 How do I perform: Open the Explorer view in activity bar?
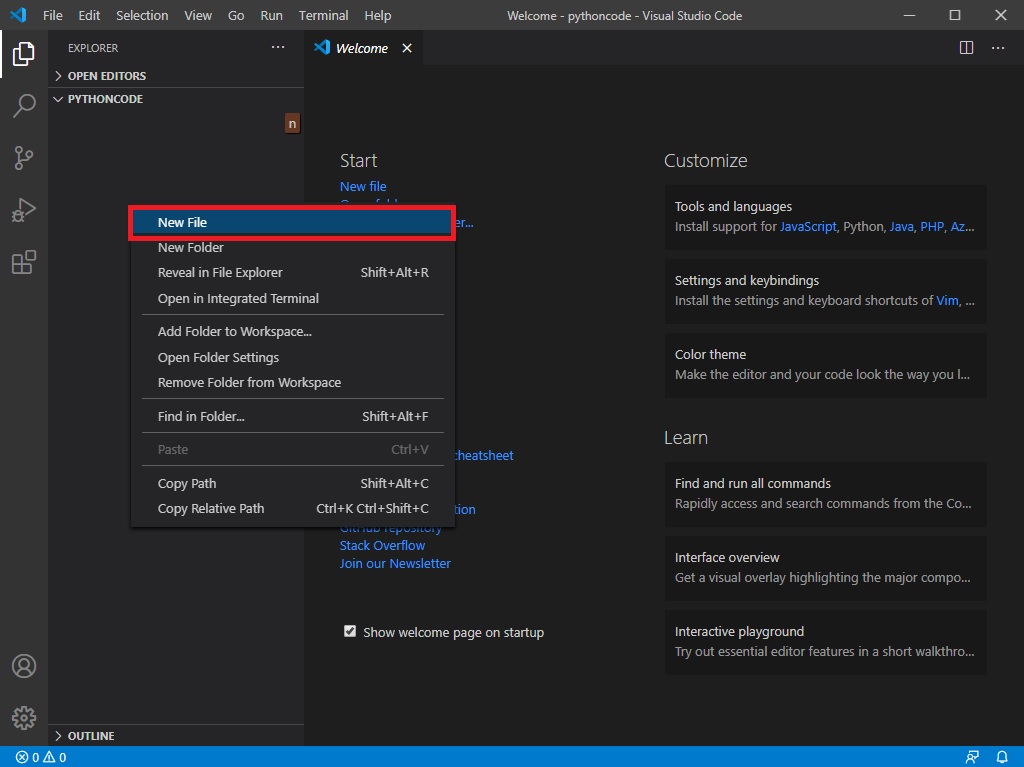pyautogui.click(x=24, y=54)
